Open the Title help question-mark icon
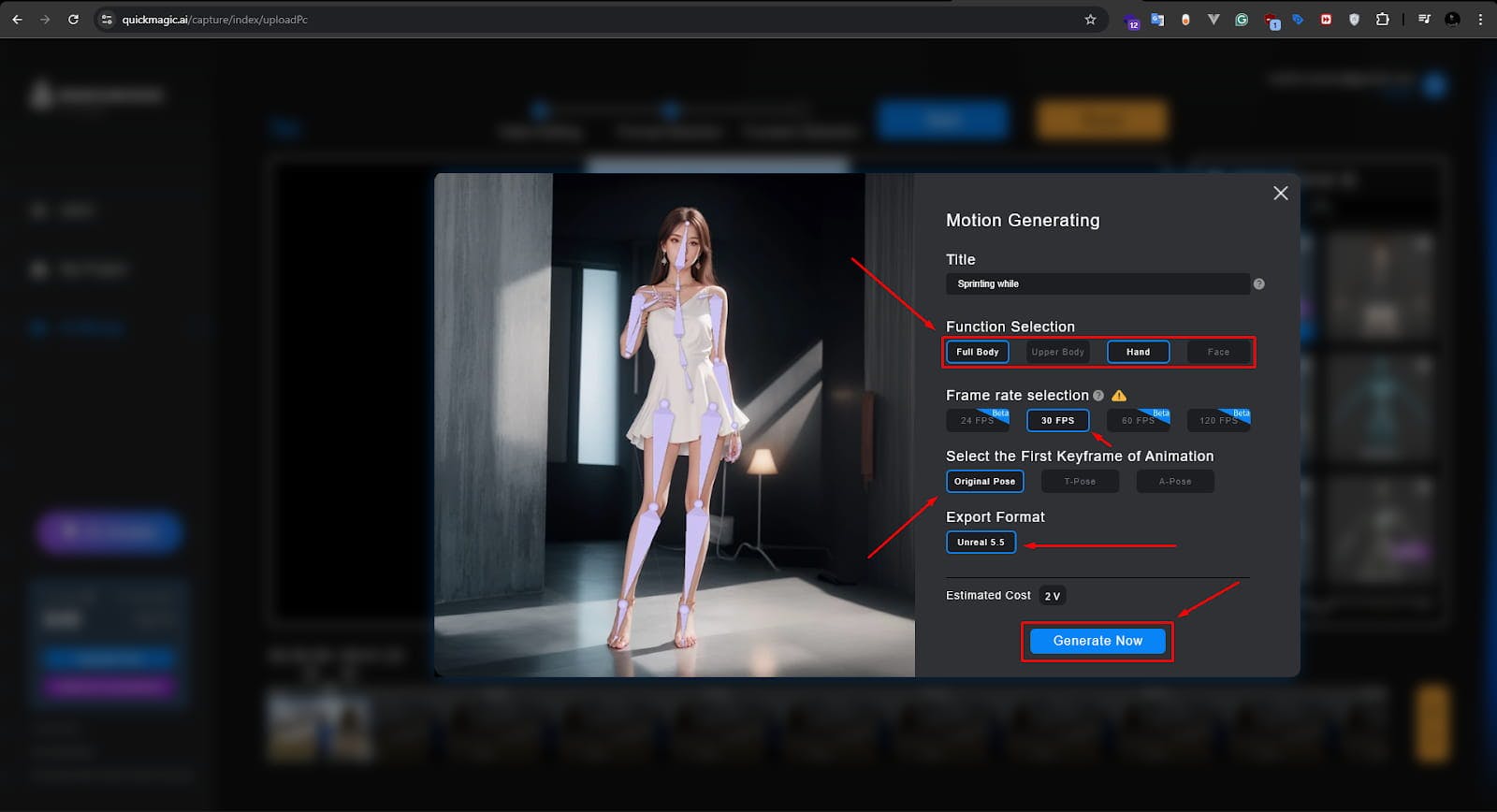1497x812 pixels. pos(1258,283)
